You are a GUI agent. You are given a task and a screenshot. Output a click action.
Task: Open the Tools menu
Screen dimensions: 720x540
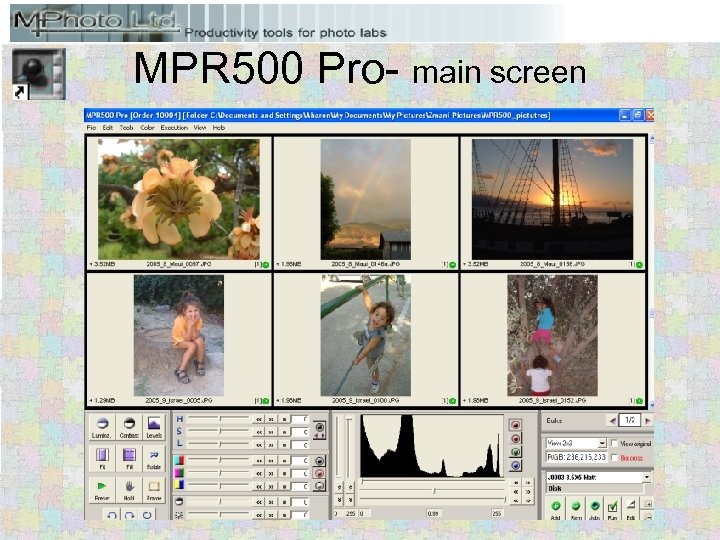pos(126,128)
